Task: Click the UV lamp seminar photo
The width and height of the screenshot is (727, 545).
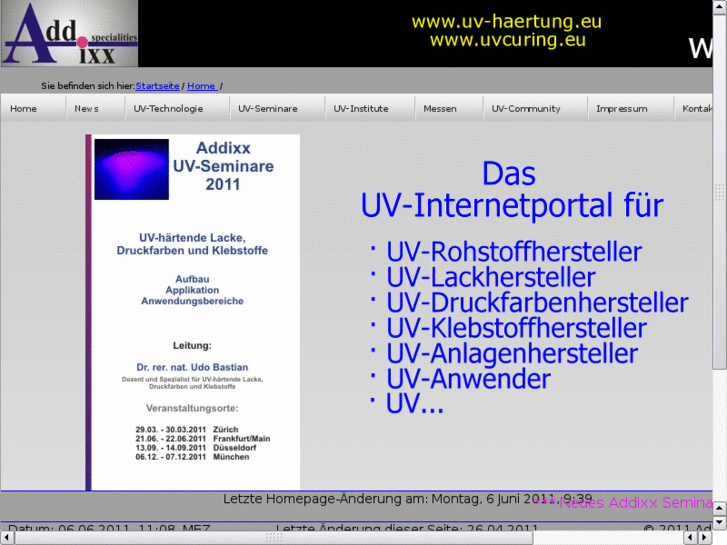Action: tap(132, 169)
